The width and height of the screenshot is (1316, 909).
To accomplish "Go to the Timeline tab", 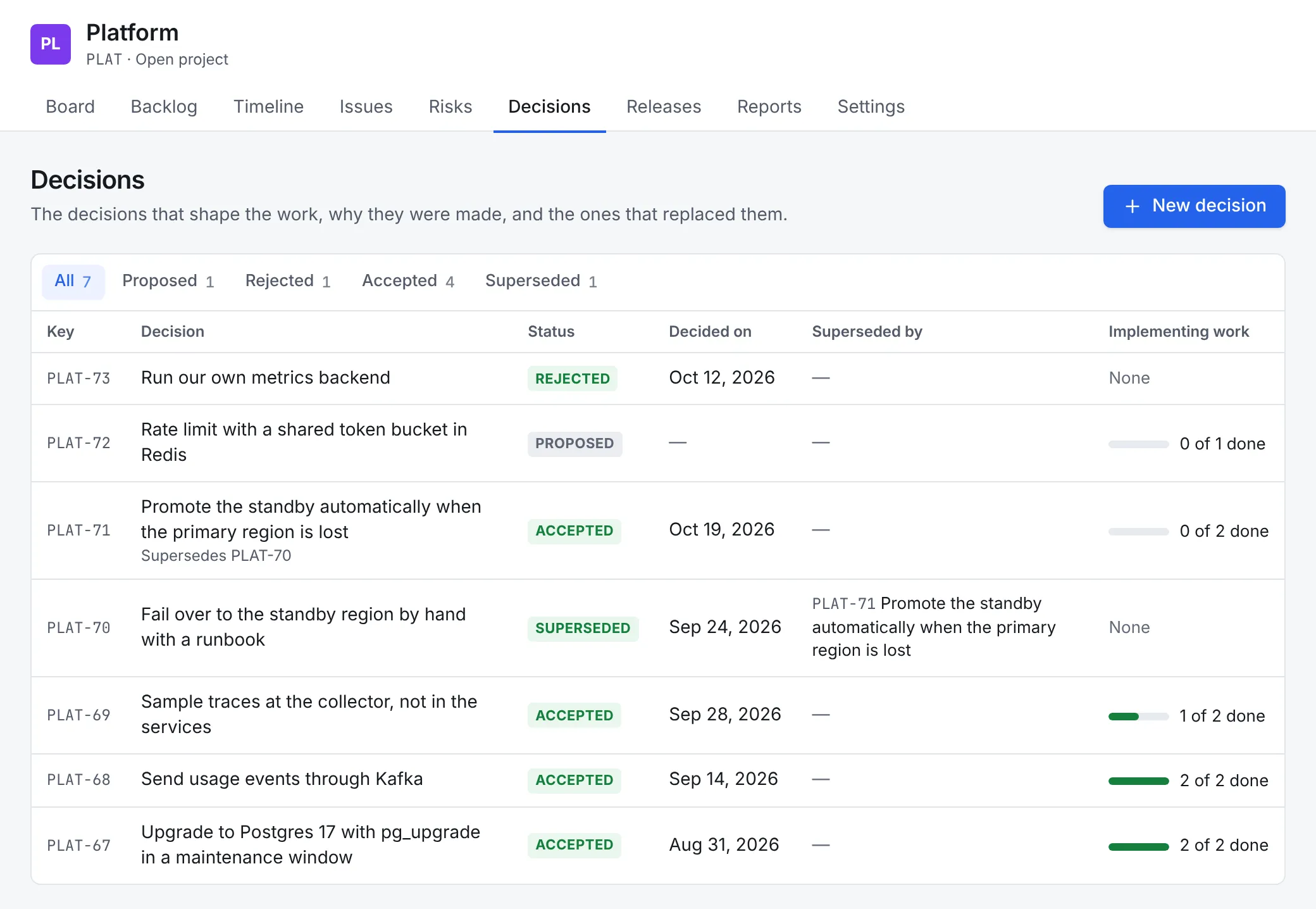I will coord(268,106).
